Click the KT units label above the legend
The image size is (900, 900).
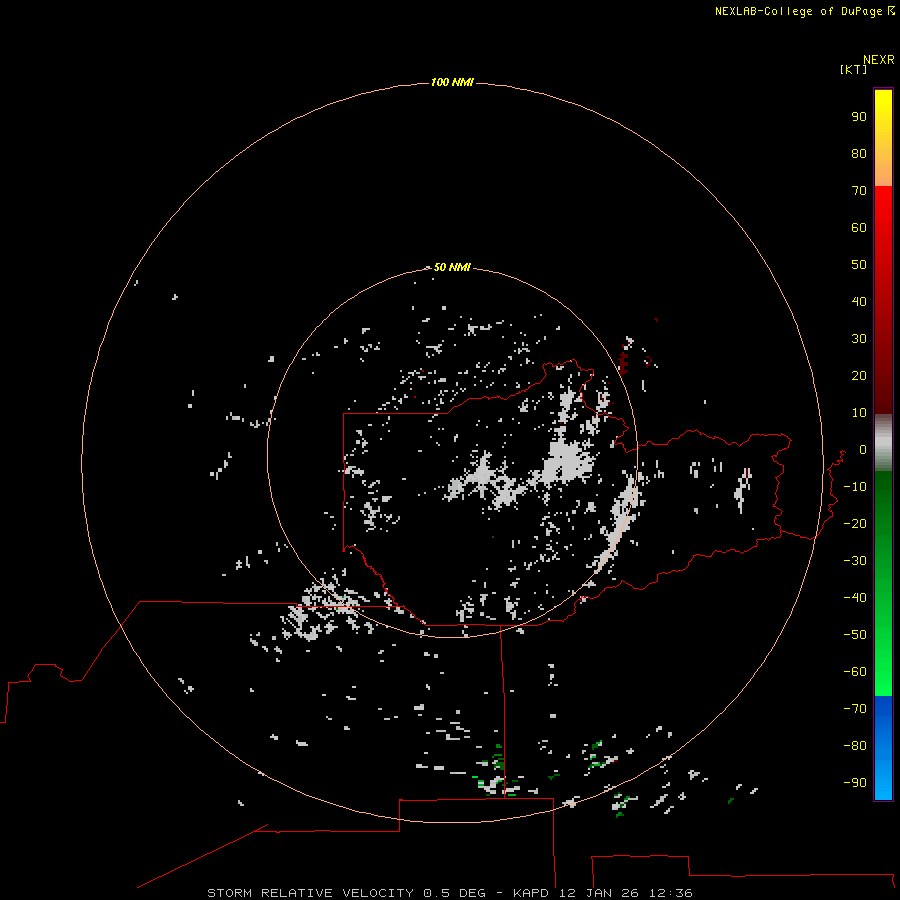pyautogui.click(x=853, y=69)
